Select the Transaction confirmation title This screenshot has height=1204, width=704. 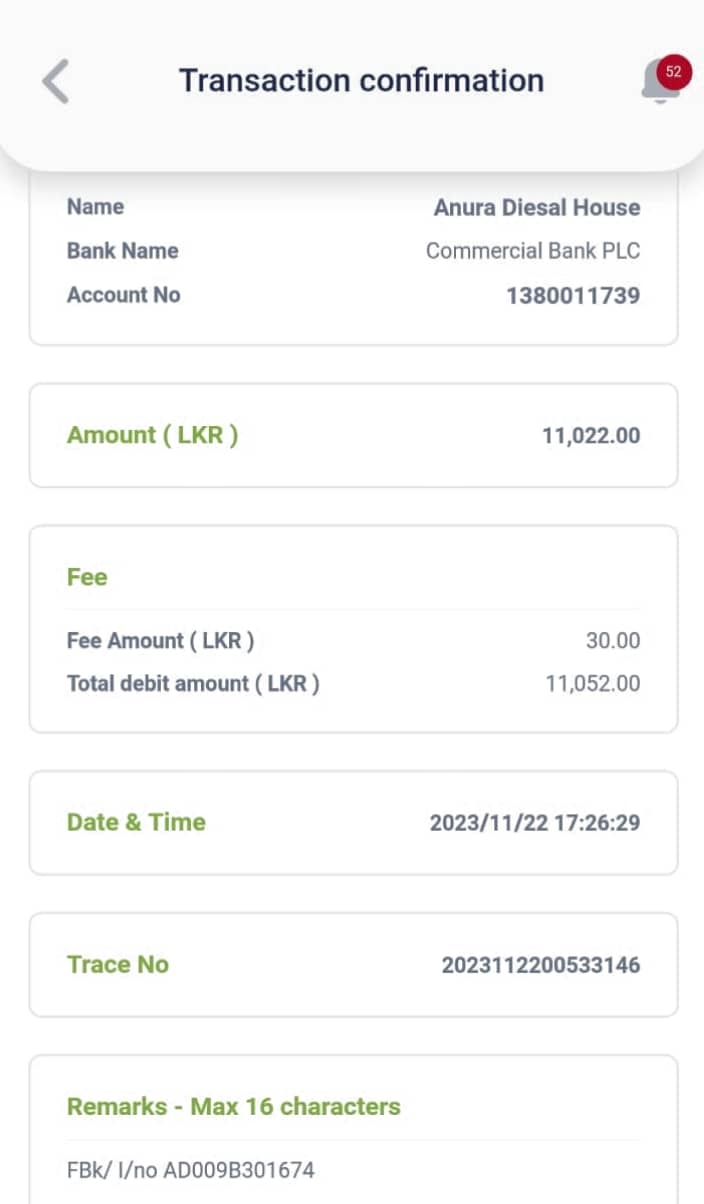click(x=361, y=80)
